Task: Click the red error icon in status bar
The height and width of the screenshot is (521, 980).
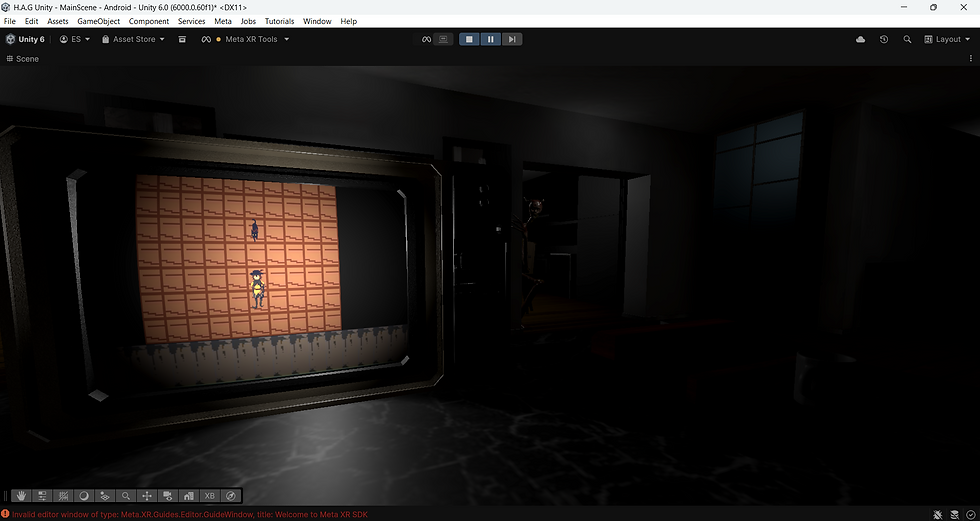Action: click(x=6, y=514)
